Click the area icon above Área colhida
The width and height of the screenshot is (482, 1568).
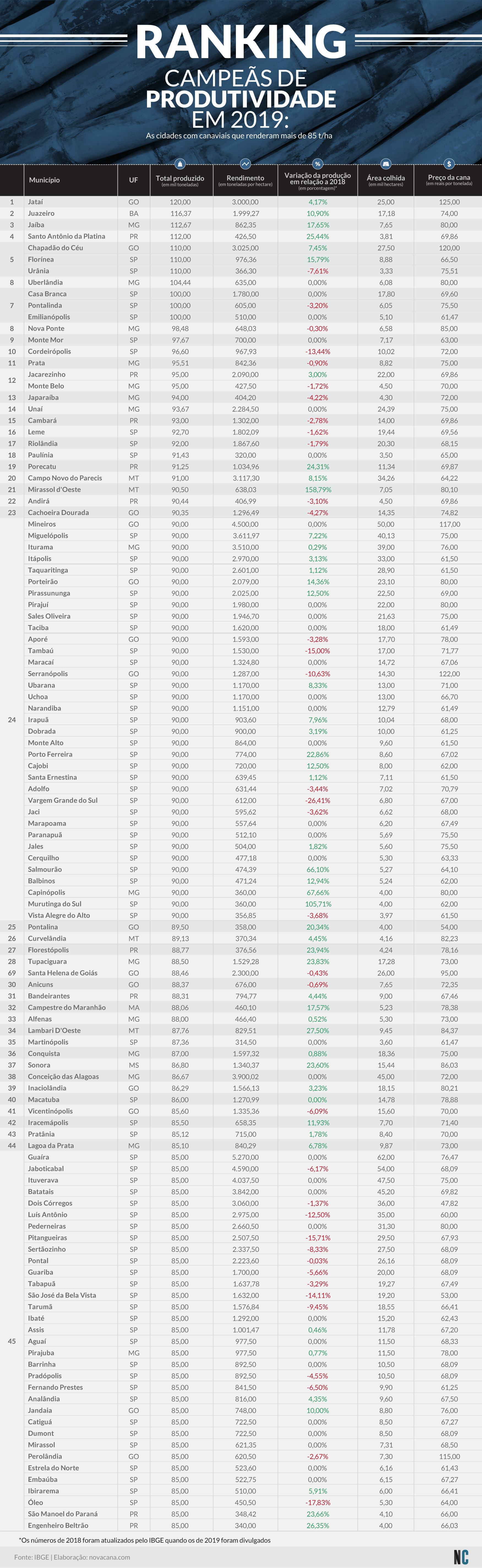coord(386,164)
